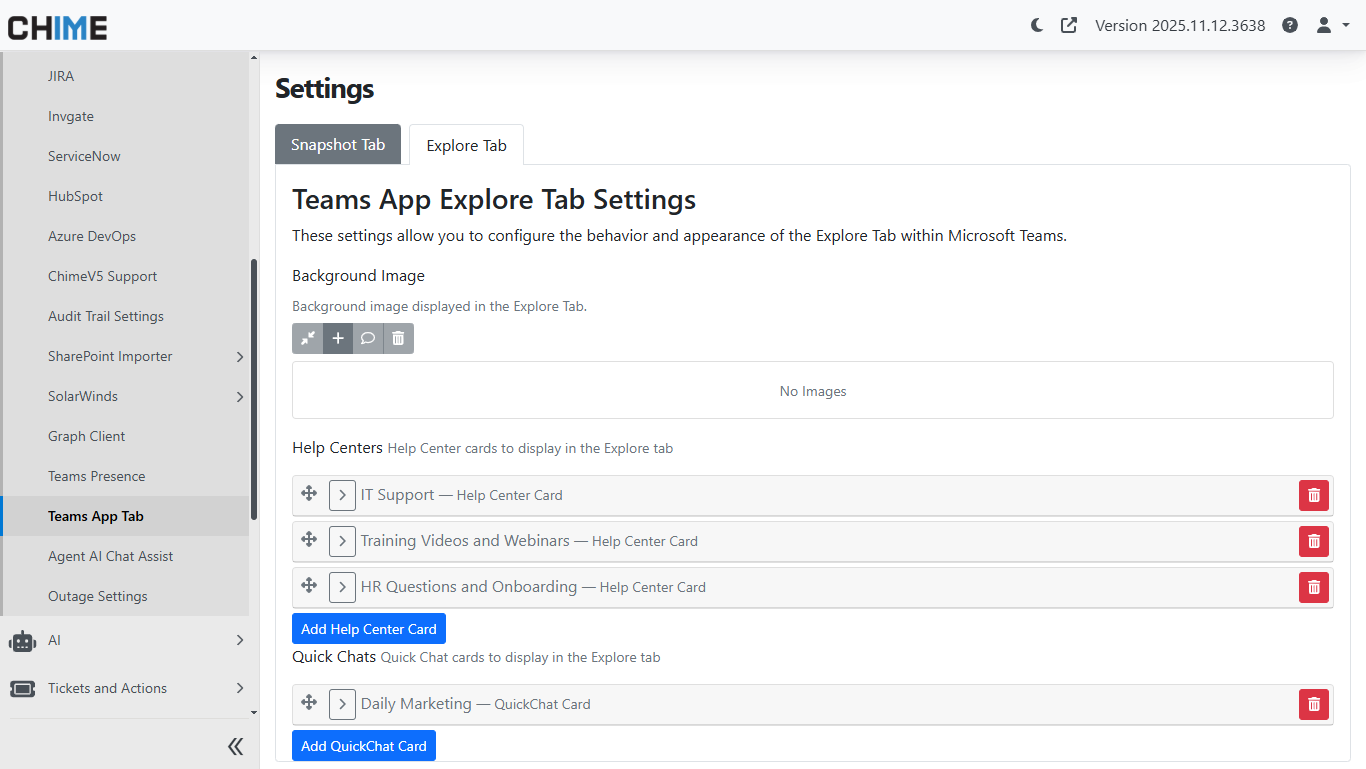This screenshot has height=769, width=1366.
Task: Click Add QuickChat Card button
Action: point(364,746)
